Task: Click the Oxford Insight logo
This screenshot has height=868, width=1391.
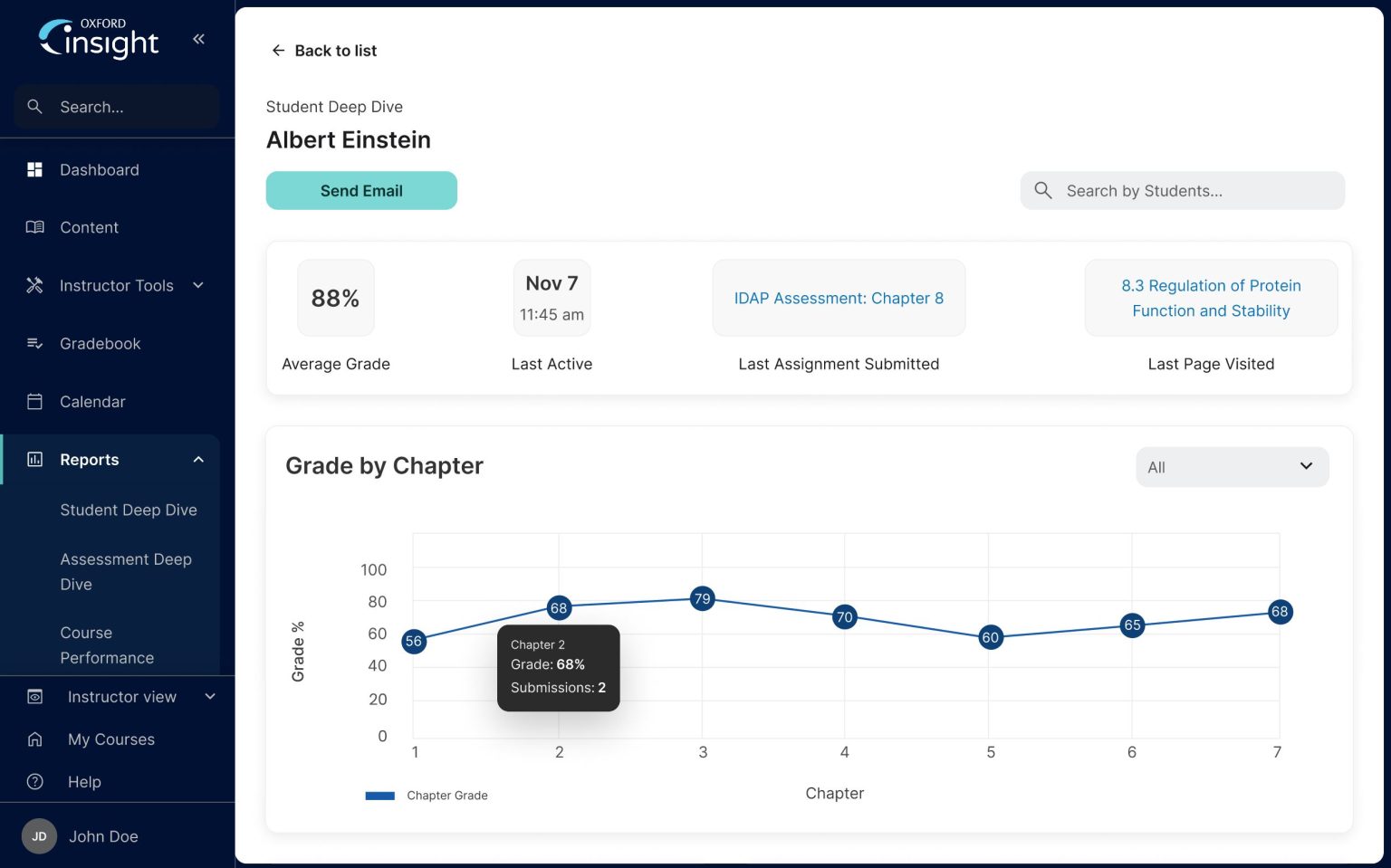Action: 98,38
